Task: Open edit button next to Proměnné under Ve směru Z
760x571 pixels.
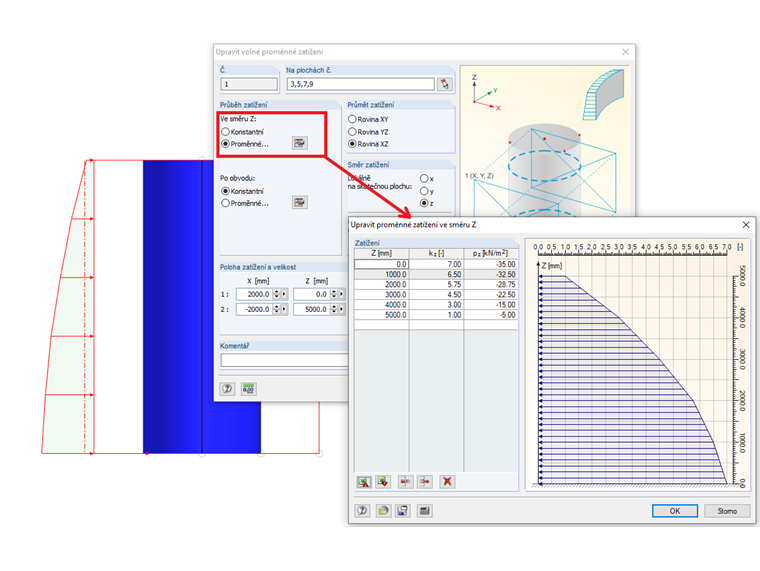Action: [300, 143]
